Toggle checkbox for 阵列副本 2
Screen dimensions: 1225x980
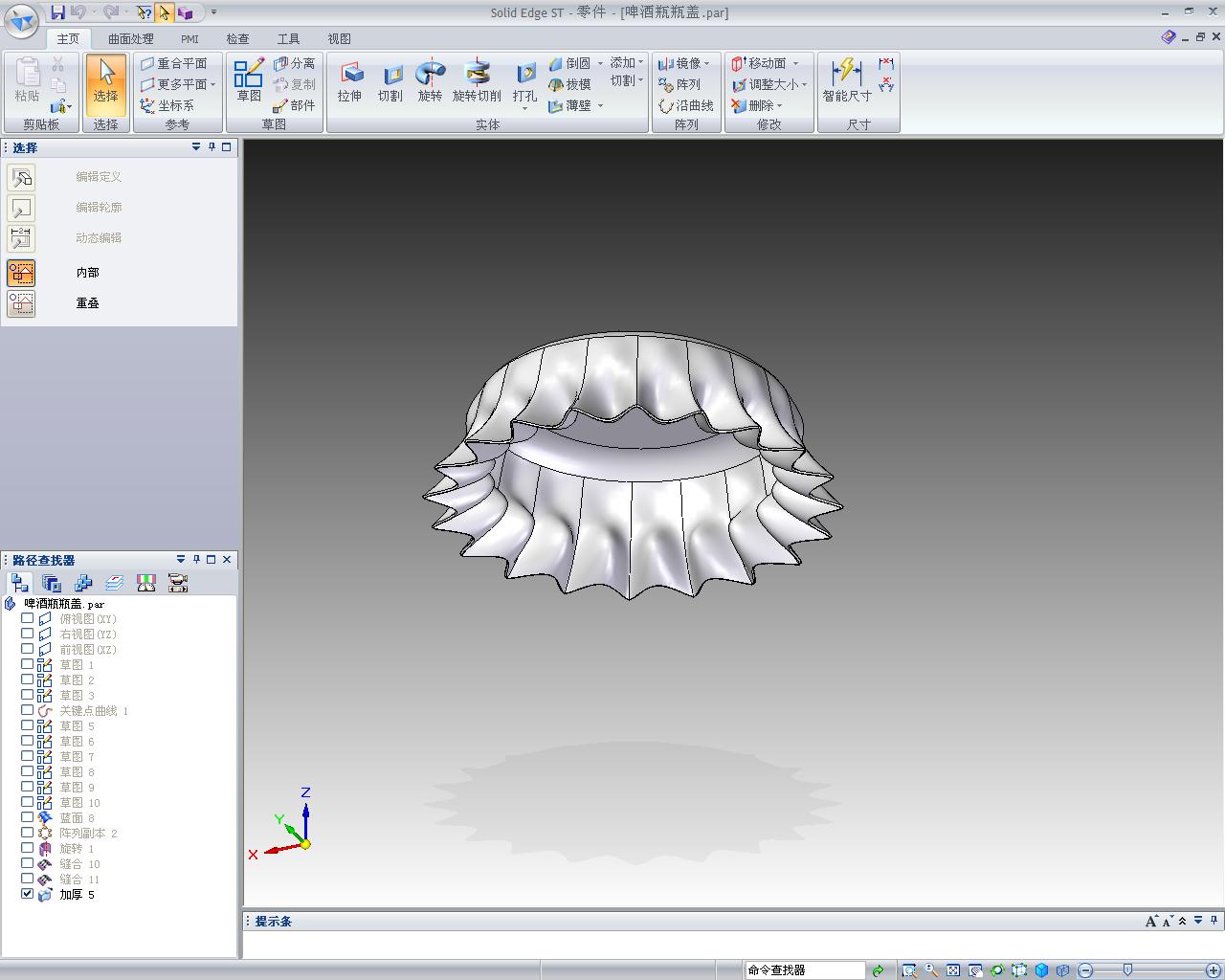(x=28, y=833)
